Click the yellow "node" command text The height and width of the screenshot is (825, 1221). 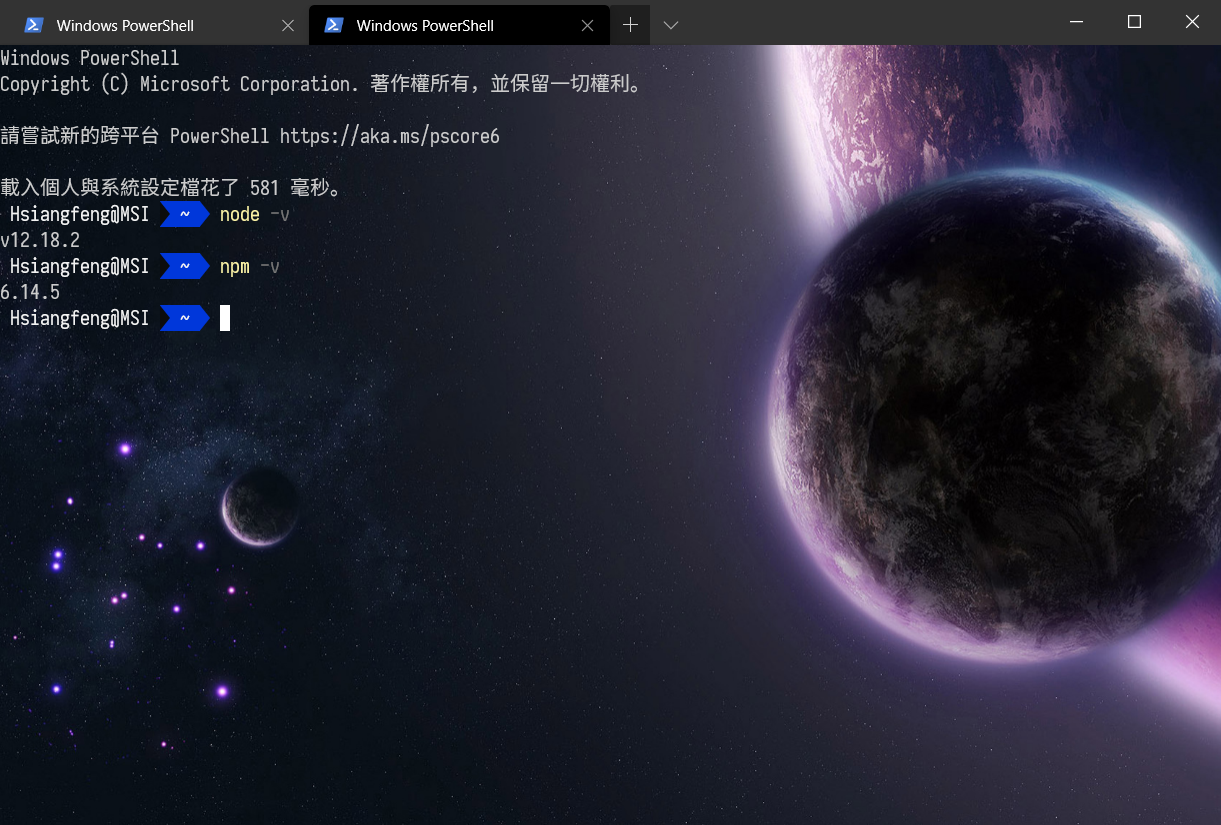click(240, 215)
